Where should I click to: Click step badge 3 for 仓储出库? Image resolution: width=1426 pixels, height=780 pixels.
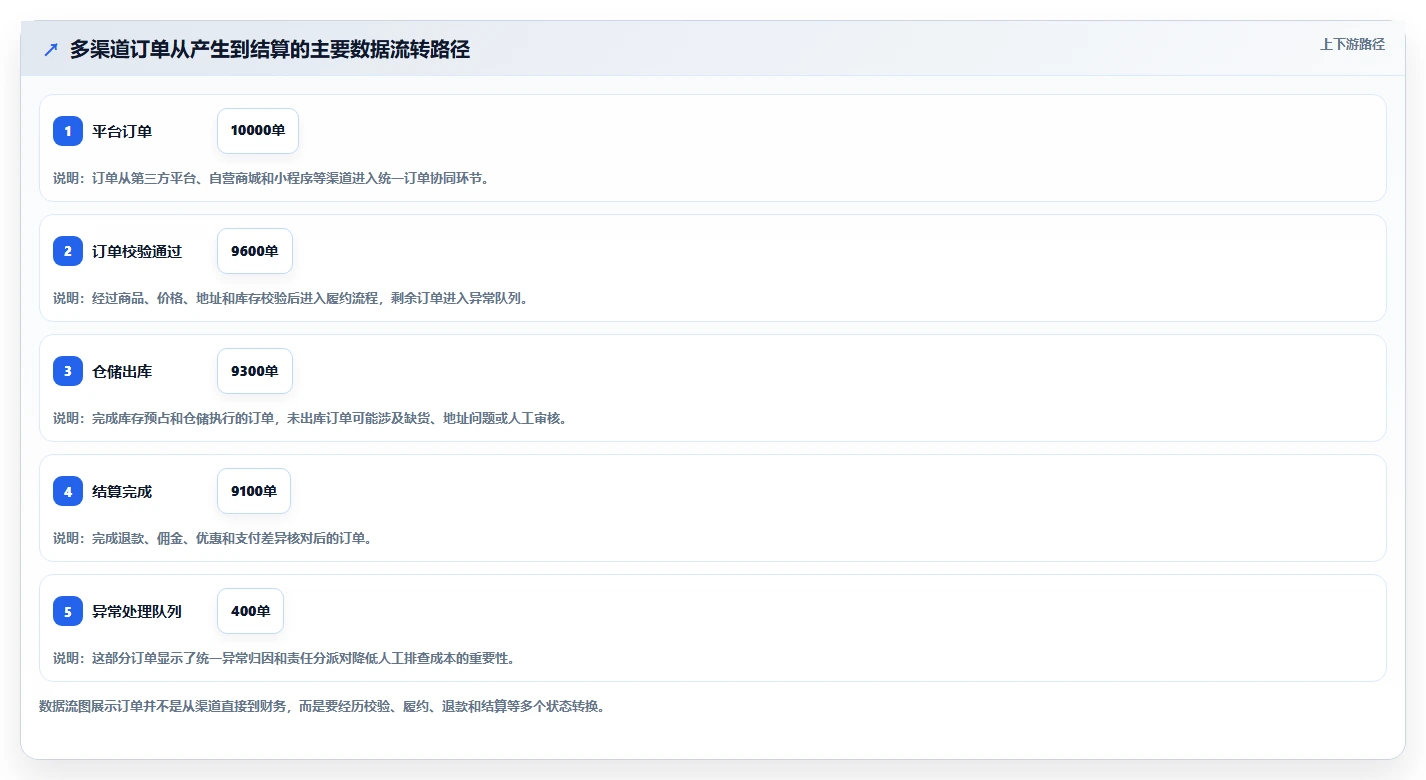tap(68, 371)
